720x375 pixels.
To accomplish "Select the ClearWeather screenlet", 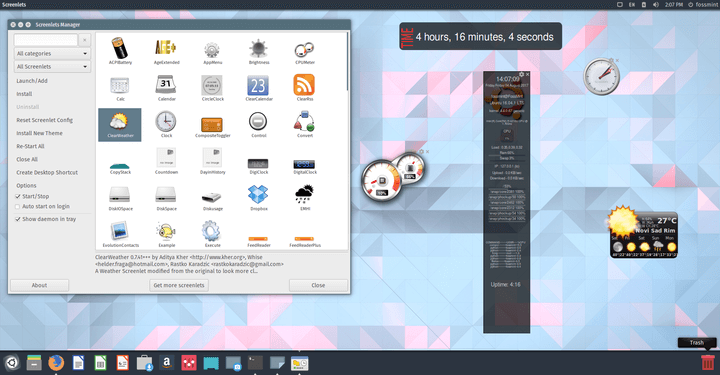I will pos(120,125).
